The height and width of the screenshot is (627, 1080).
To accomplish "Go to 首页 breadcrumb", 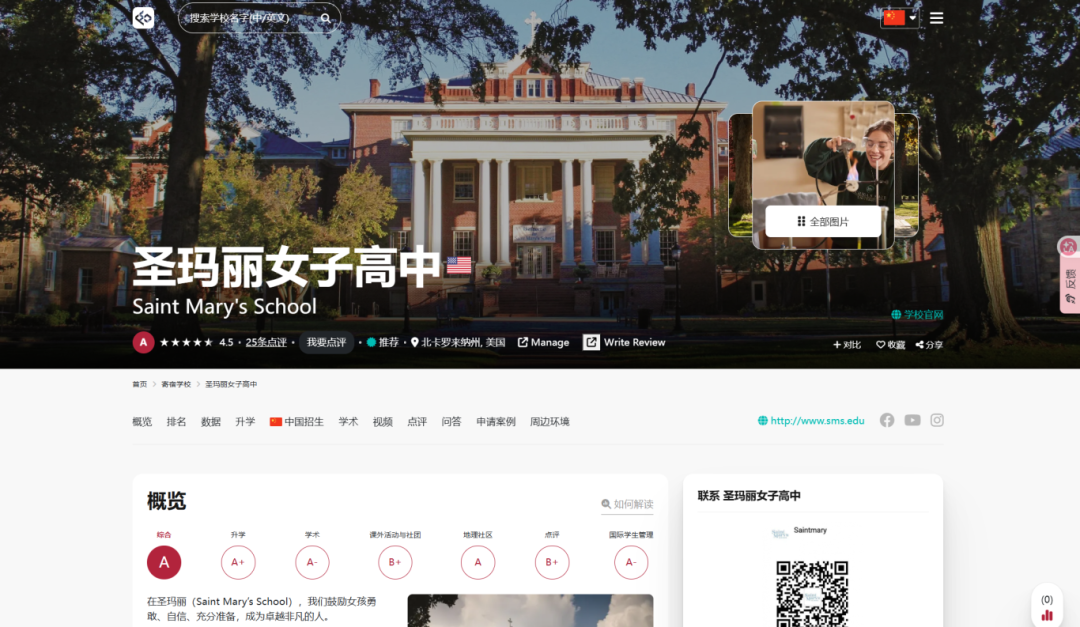I will click(140, 384).
